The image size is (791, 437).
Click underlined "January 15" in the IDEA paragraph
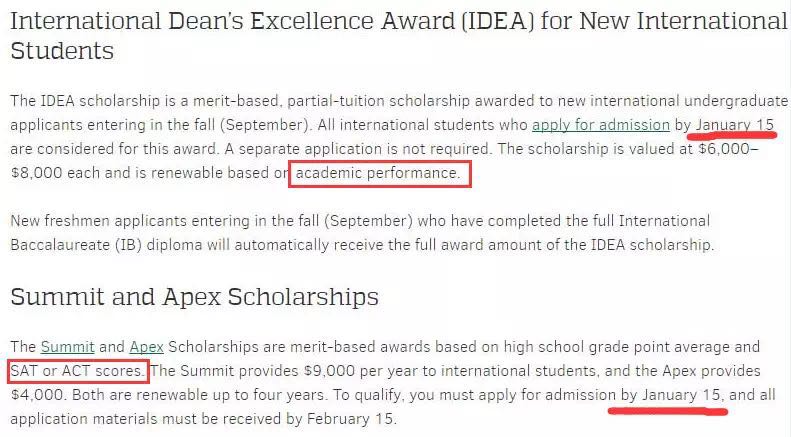(736, 125)
